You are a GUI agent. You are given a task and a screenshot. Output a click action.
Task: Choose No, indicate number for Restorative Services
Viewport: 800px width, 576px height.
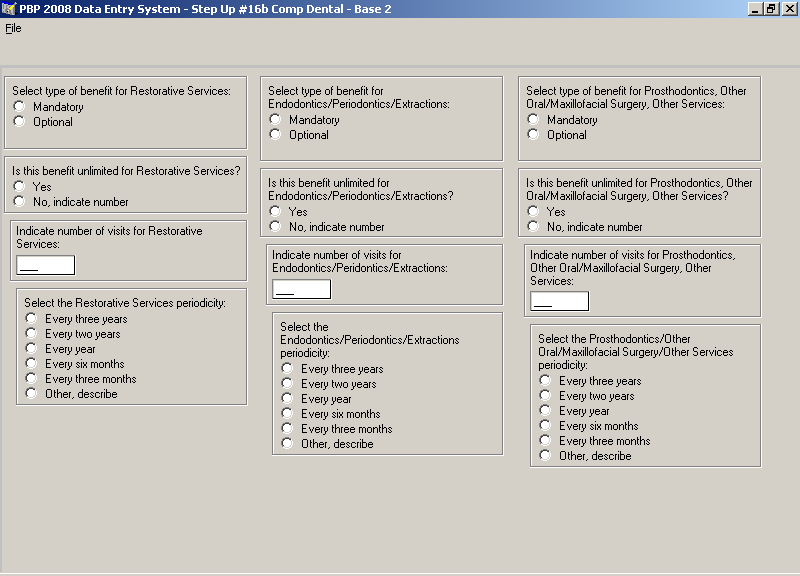pos(19,202)
